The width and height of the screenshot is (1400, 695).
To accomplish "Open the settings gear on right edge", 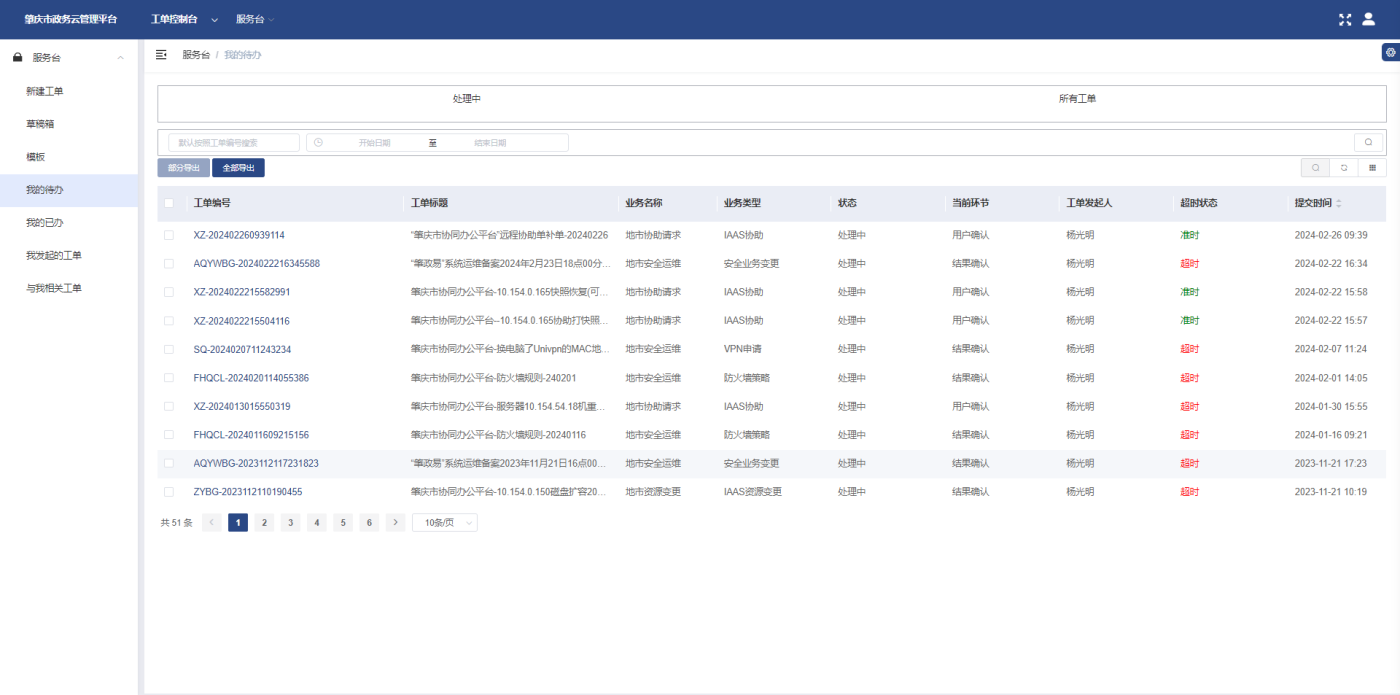I will 1390,52.
